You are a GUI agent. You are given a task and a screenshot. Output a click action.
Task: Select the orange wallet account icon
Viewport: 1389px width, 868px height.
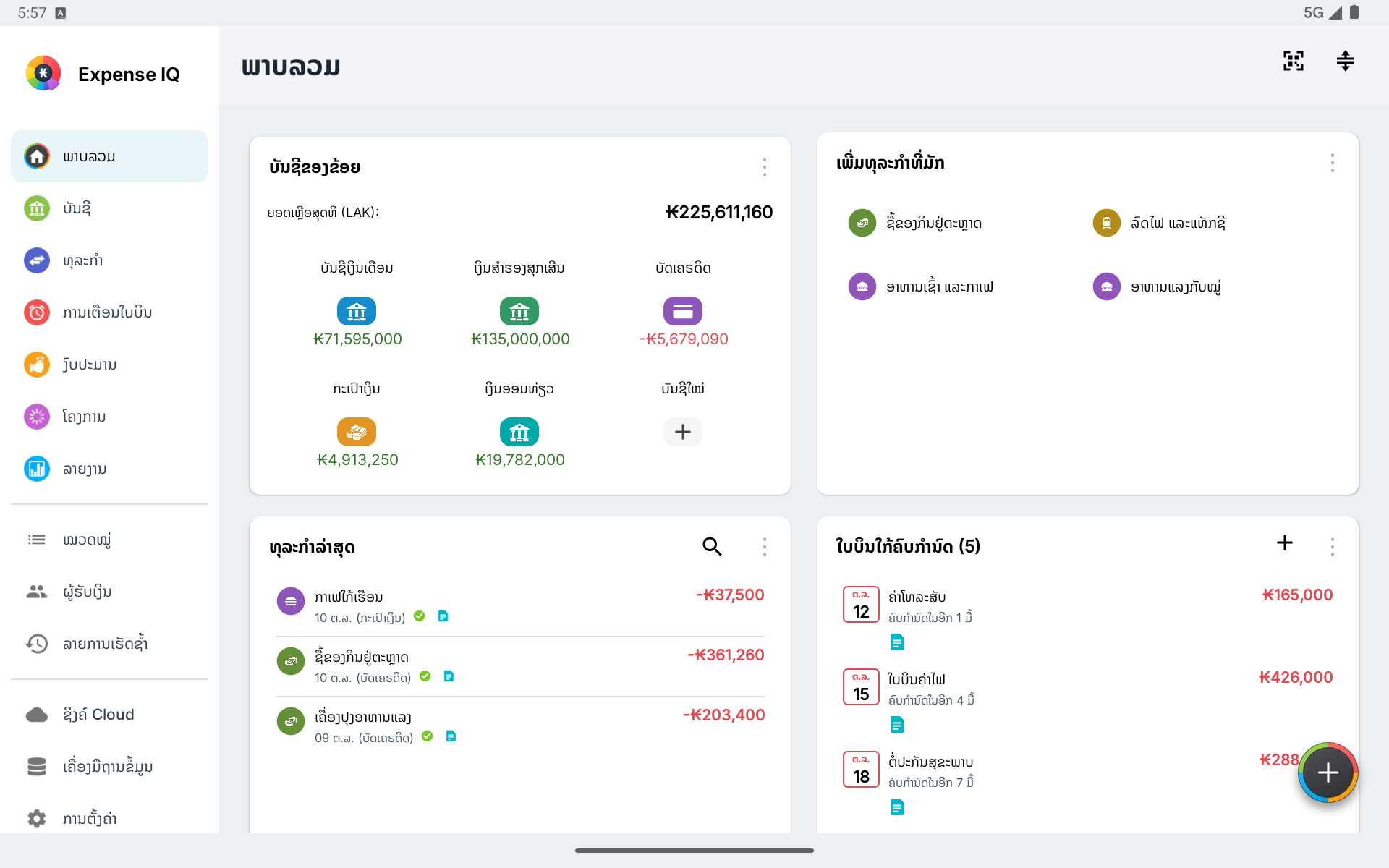(x=357, y=432)
